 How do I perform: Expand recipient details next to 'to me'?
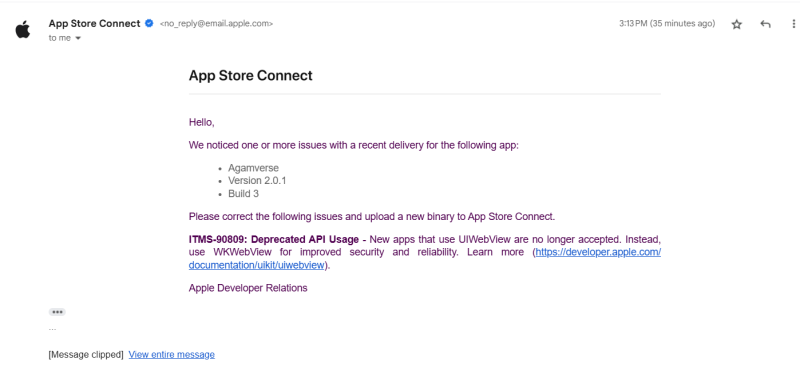78,38
